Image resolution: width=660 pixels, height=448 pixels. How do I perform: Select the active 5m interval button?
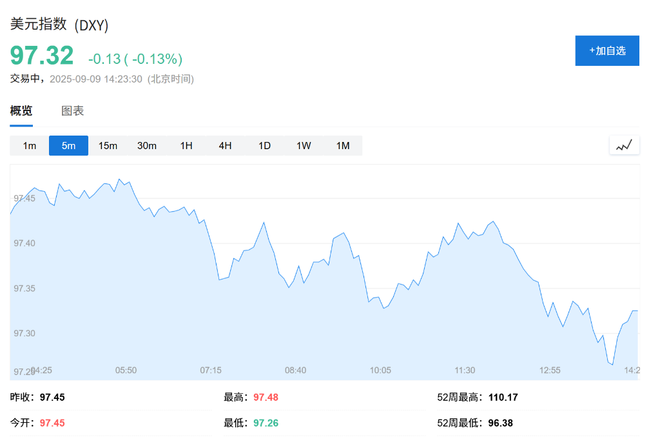(x=69, y=146)
